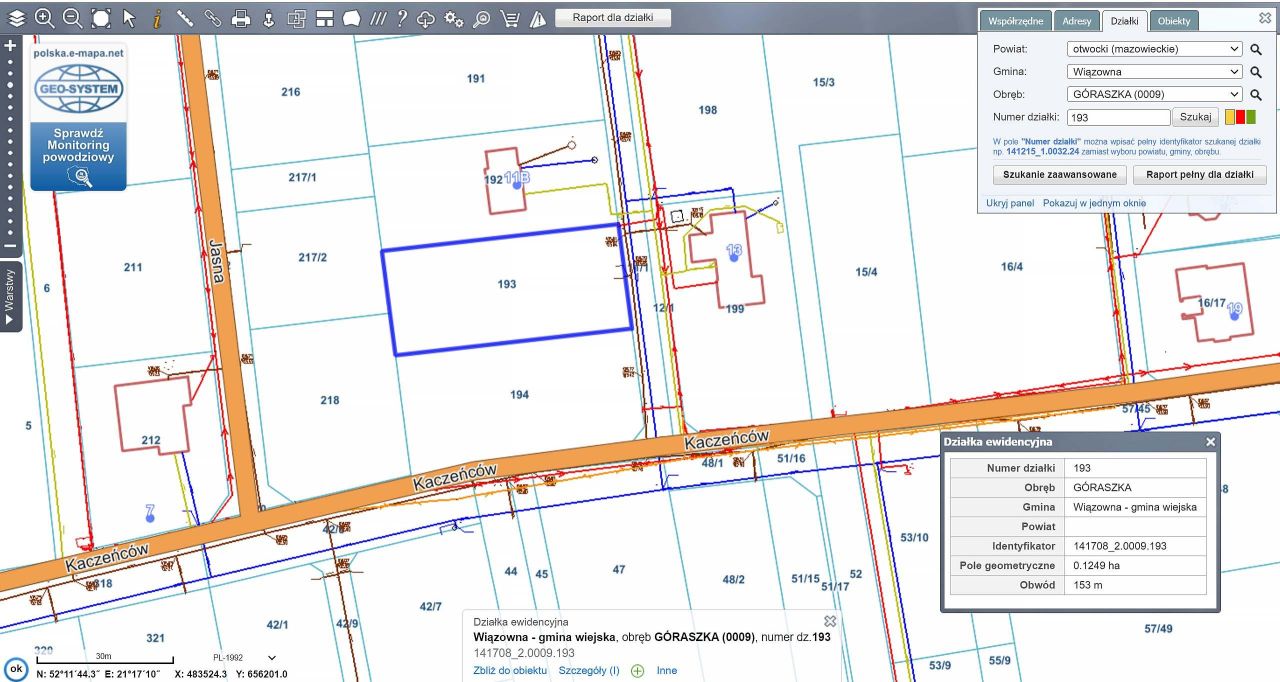The image size is (1280, 682).
Task: Click the shopping cart icon
Action: 510,18
